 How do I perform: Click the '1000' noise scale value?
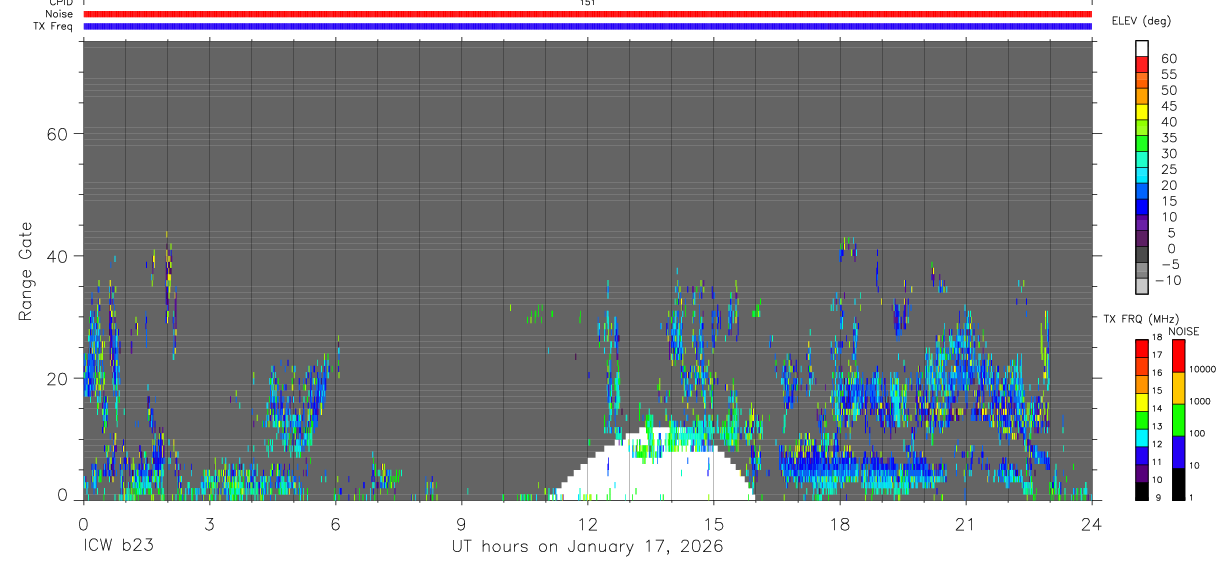click(x=1200, y=402)
